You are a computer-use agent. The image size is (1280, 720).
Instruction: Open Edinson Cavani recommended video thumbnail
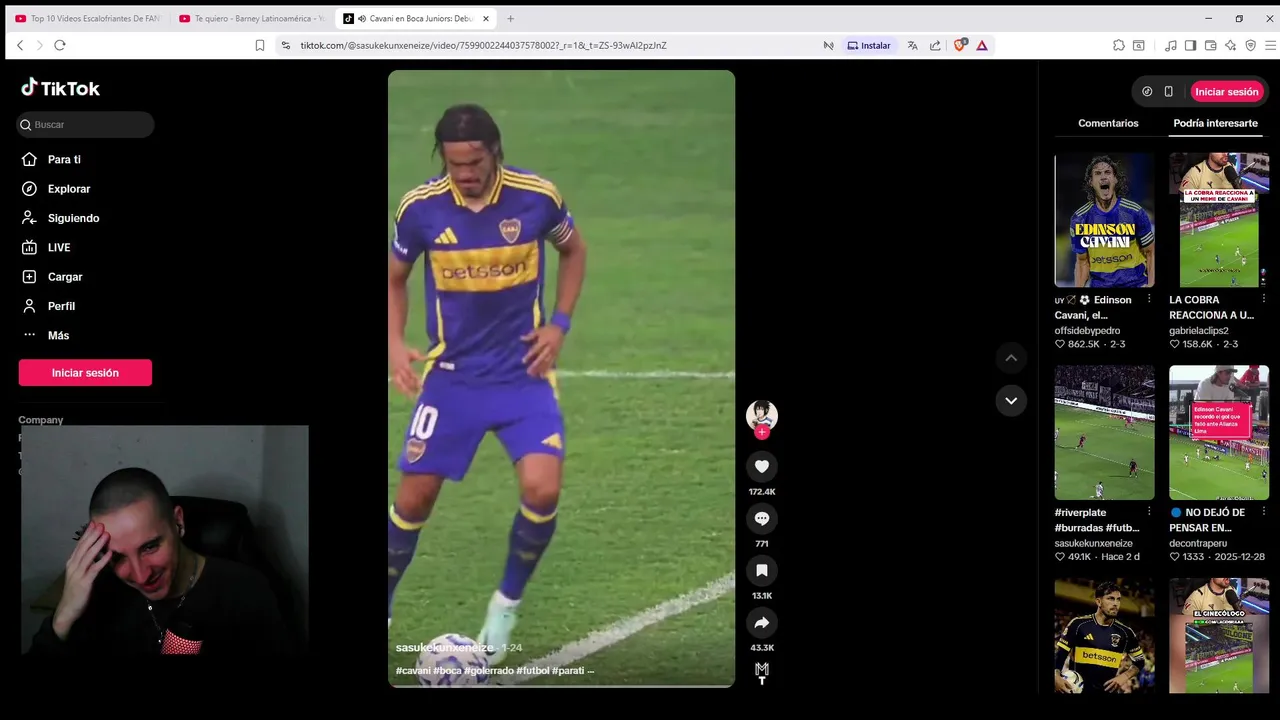pos(1104,220)
